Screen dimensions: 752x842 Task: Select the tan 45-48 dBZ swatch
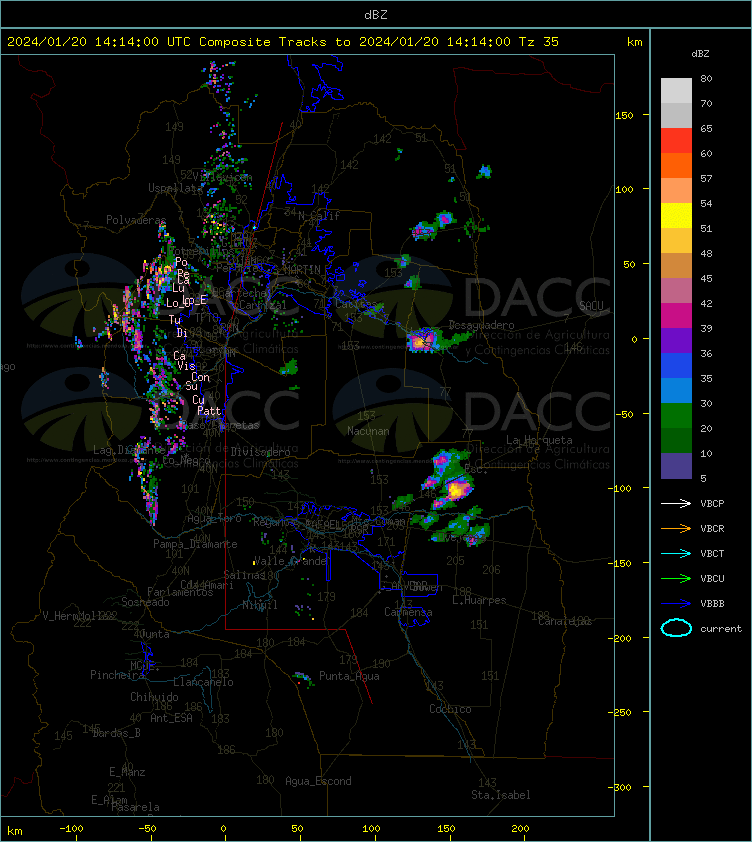[676, 265]
